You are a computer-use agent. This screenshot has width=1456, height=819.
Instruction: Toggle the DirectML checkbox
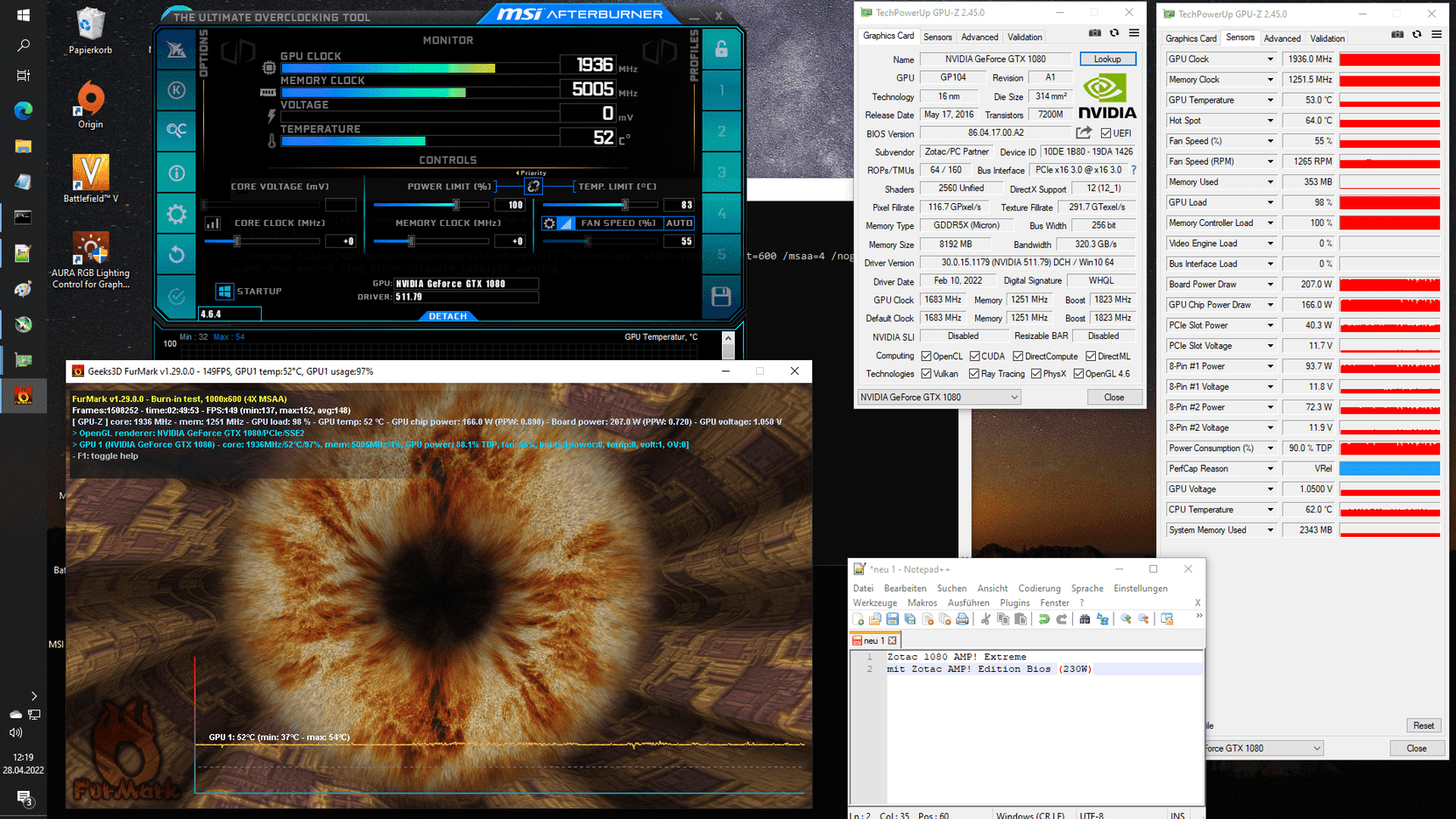[1091, 357]
